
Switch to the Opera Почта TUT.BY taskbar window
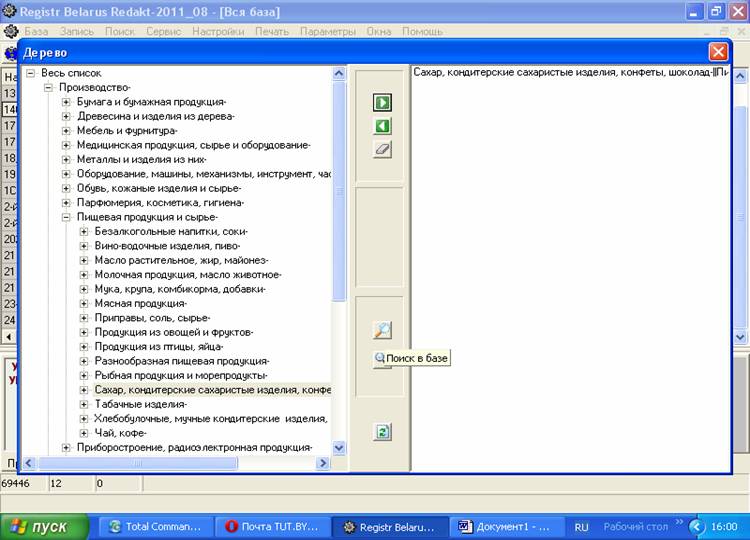click(x=273, y=526)
